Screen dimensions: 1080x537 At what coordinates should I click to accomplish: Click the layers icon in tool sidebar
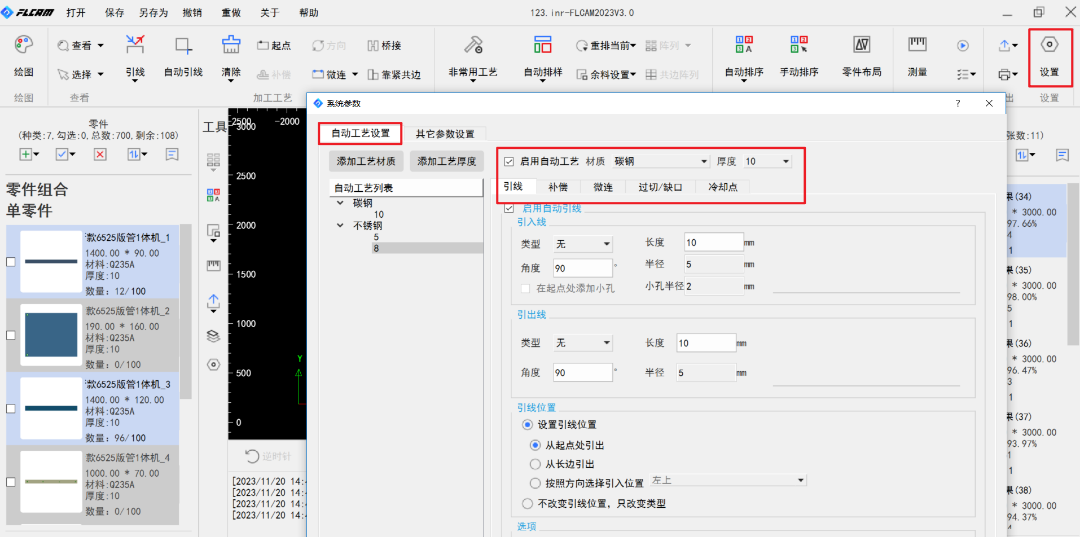point(214,336)
